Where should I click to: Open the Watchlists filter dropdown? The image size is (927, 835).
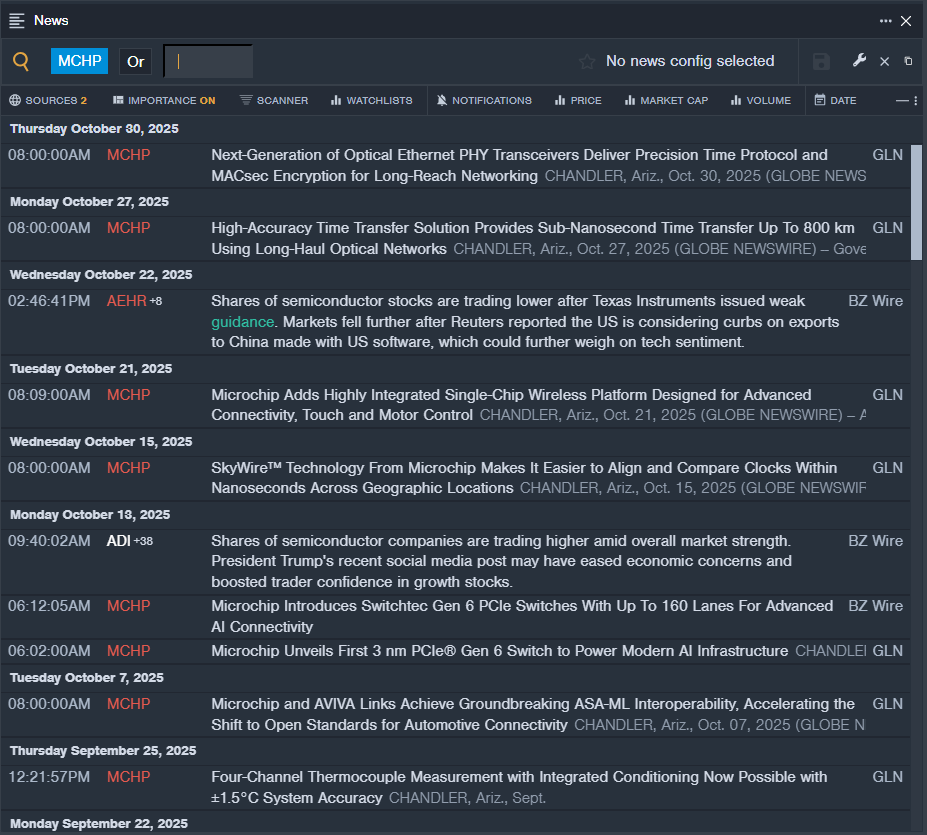[x=371, y=101]
